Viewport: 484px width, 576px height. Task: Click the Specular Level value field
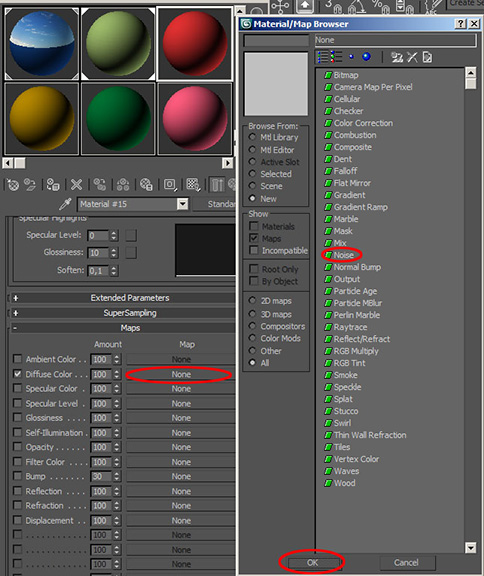pos(98,235)
